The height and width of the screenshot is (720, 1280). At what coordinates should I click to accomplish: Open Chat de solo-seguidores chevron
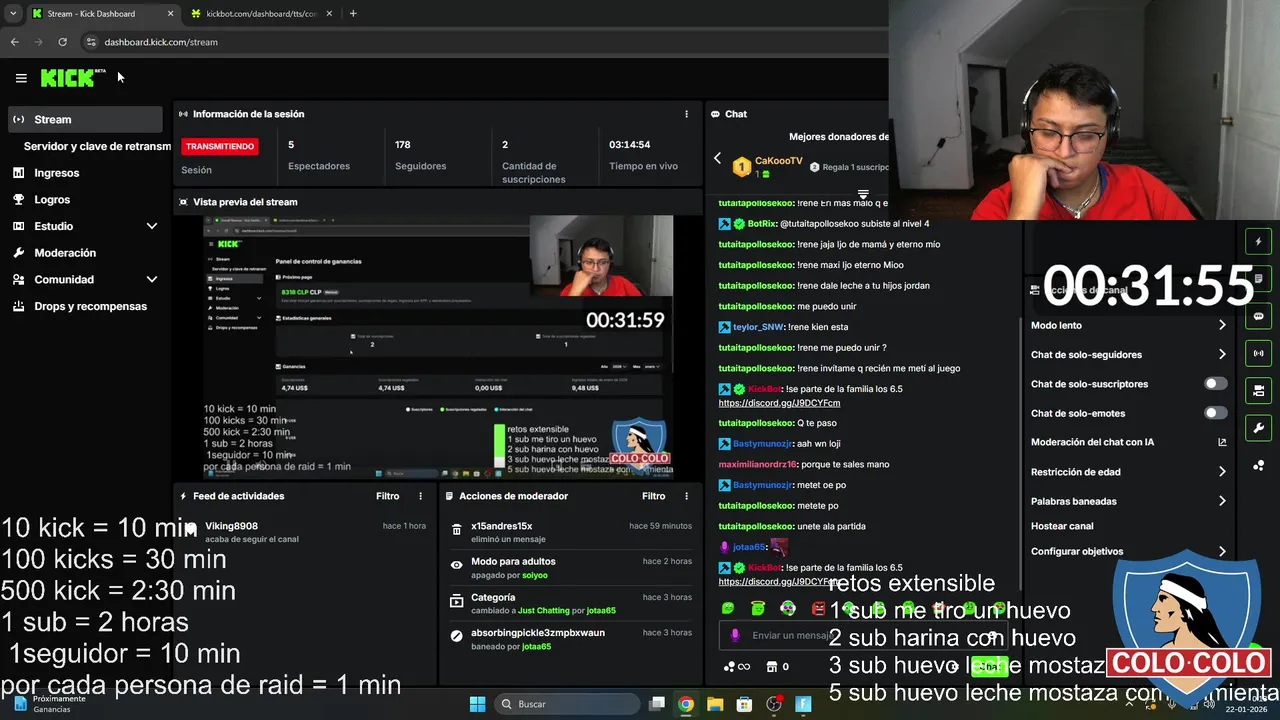coord(1222,354)
